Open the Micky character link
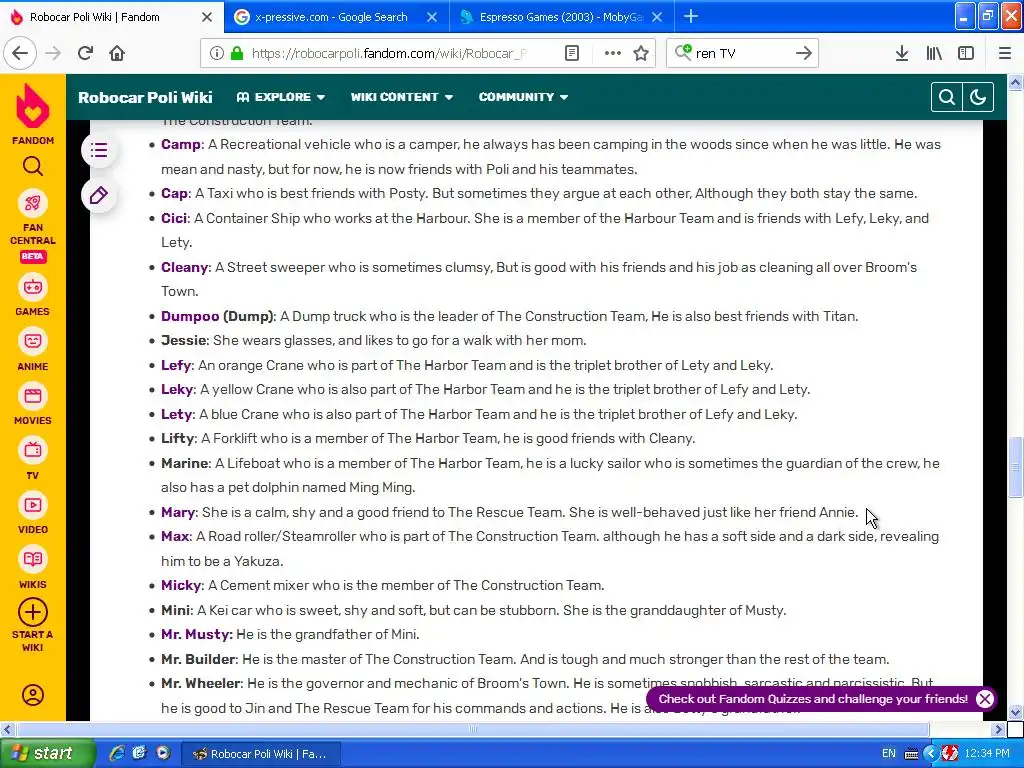 tap(181, 585)
